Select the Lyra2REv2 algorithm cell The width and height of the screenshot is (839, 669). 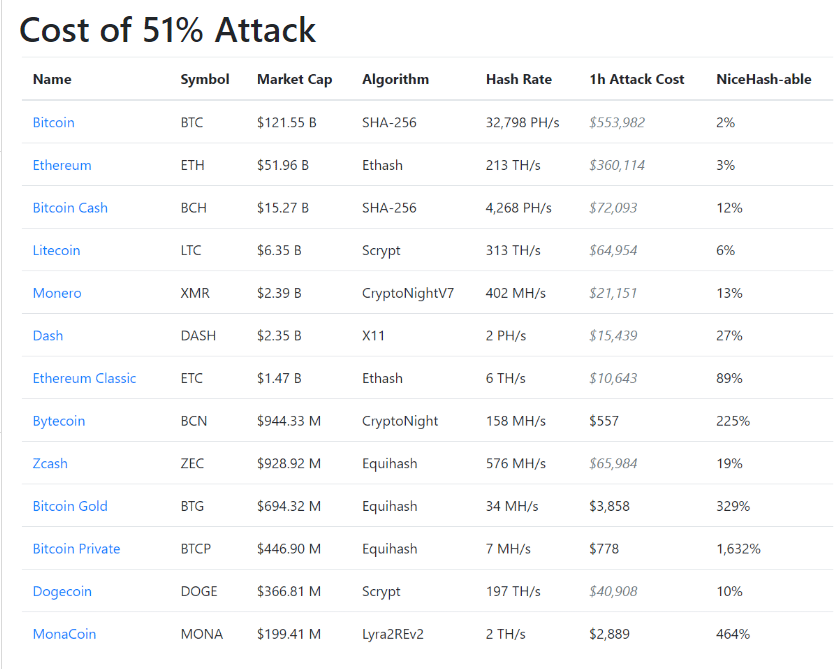pyautogui.click(x=393, y=634)
